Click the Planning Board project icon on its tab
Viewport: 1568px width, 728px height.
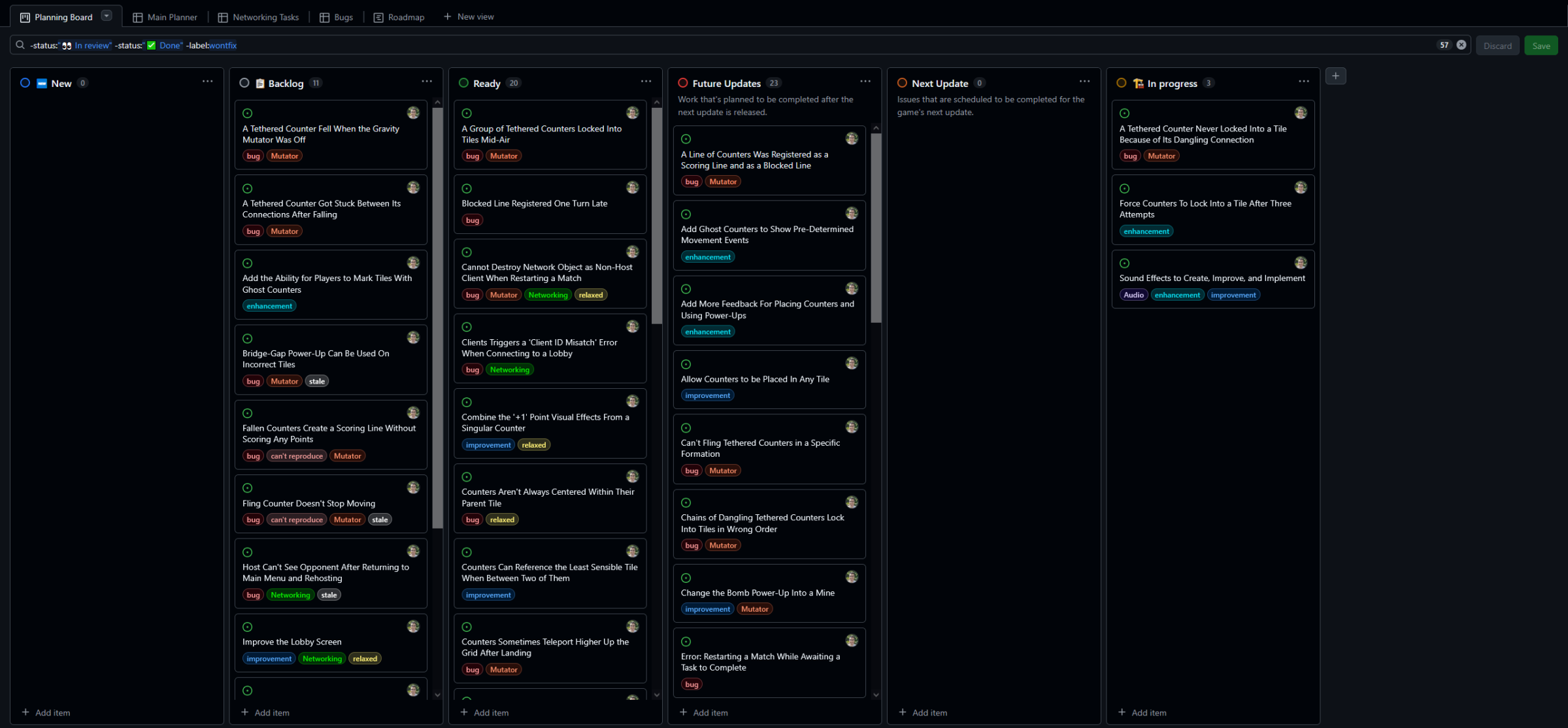coord(24,16)
